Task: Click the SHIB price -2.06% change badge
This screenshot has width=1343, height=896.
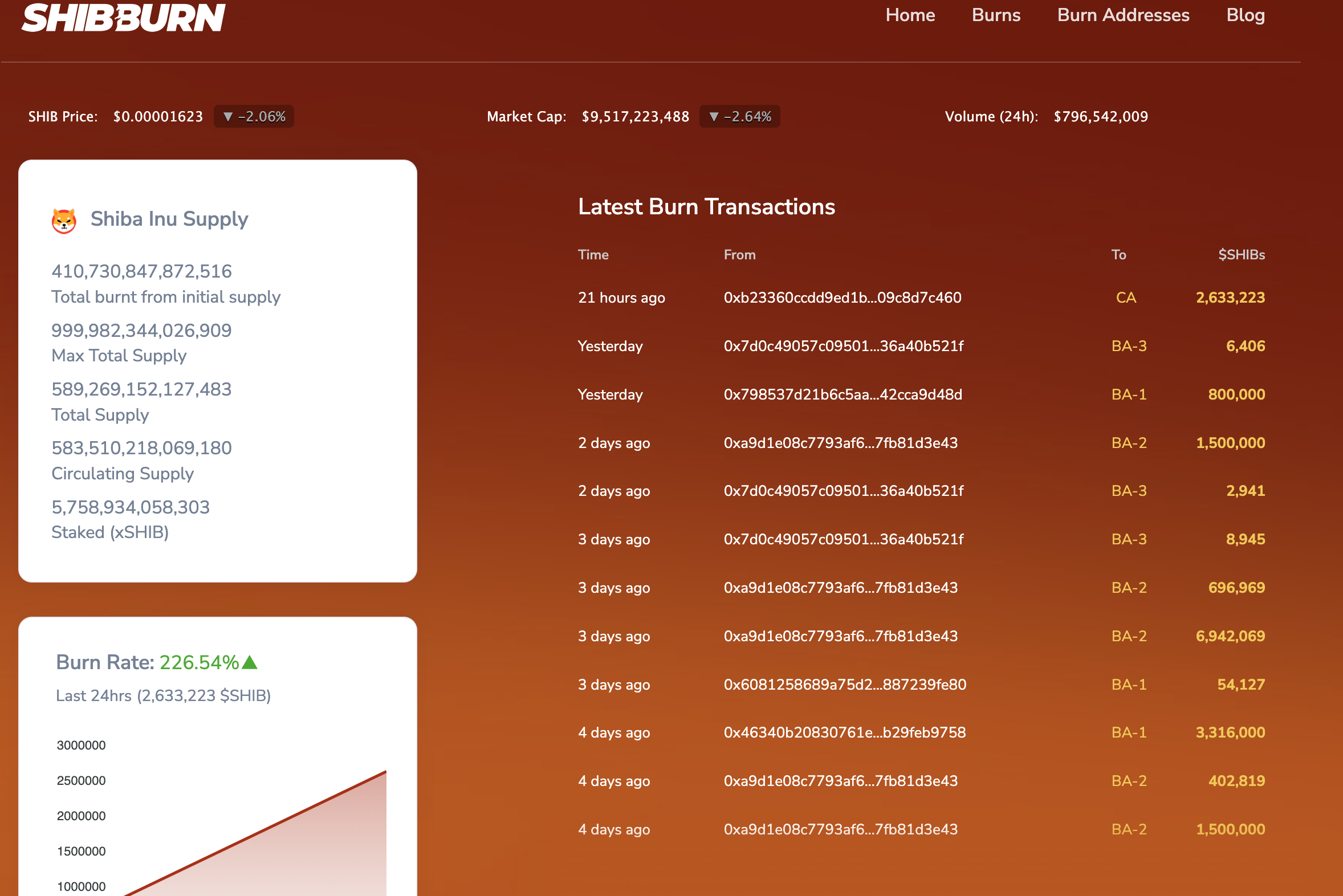Action: [254, 117]
